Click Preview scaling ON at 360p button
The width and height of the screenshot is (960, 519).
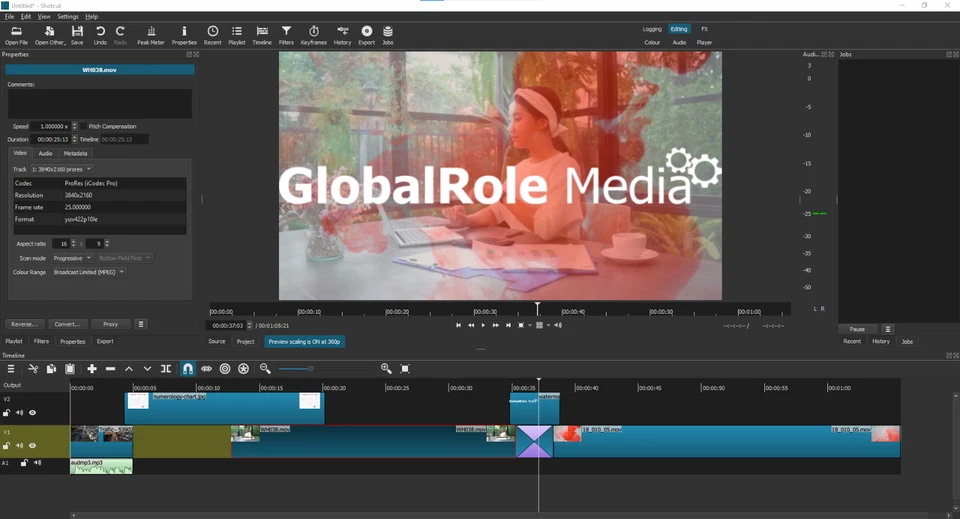click(304, 342)
